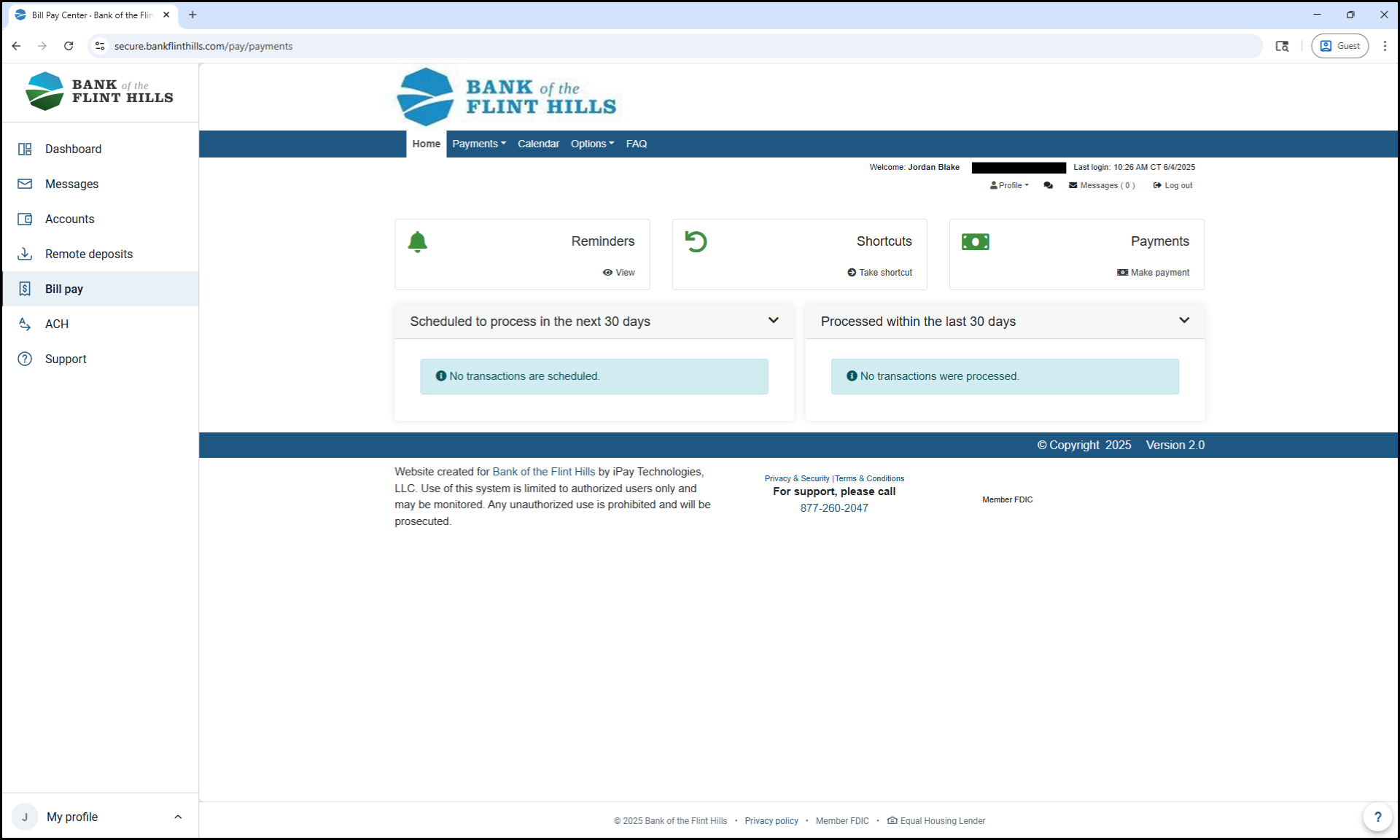1400x840 pixels.
Task: Open Messages in the left sidebar
Action: [x=71, y=184]
